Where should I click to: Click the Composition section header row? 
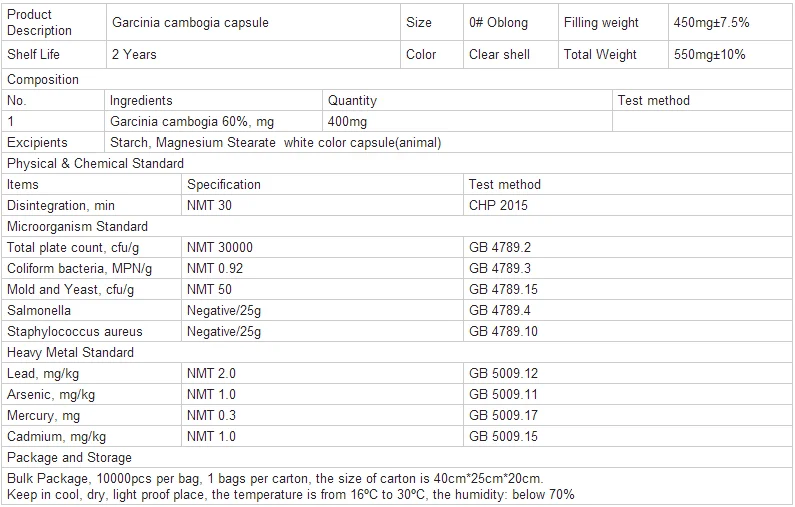tap(43, 80)
